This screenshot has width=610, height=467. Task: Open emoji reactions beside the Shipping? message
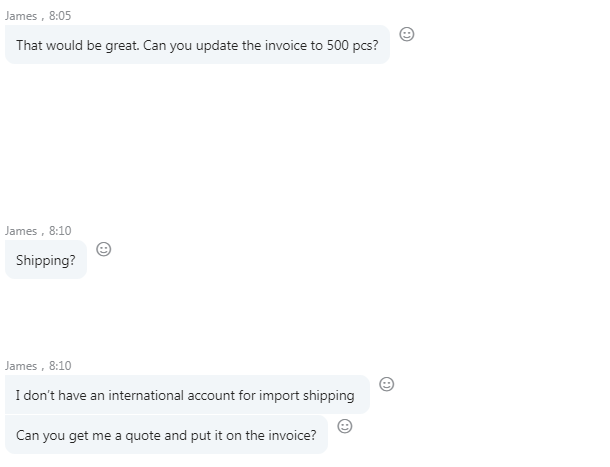click(103, 249)
